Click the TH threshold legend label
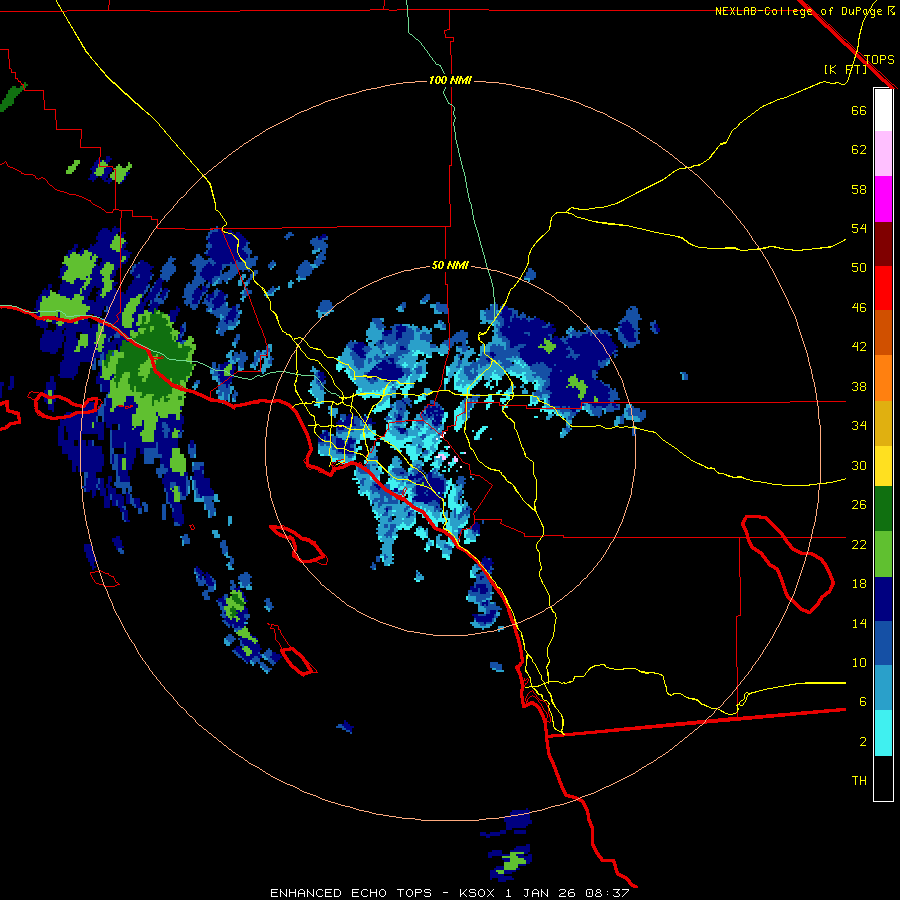Viewport: 900px width, 900px height. (x=859, y=781)
